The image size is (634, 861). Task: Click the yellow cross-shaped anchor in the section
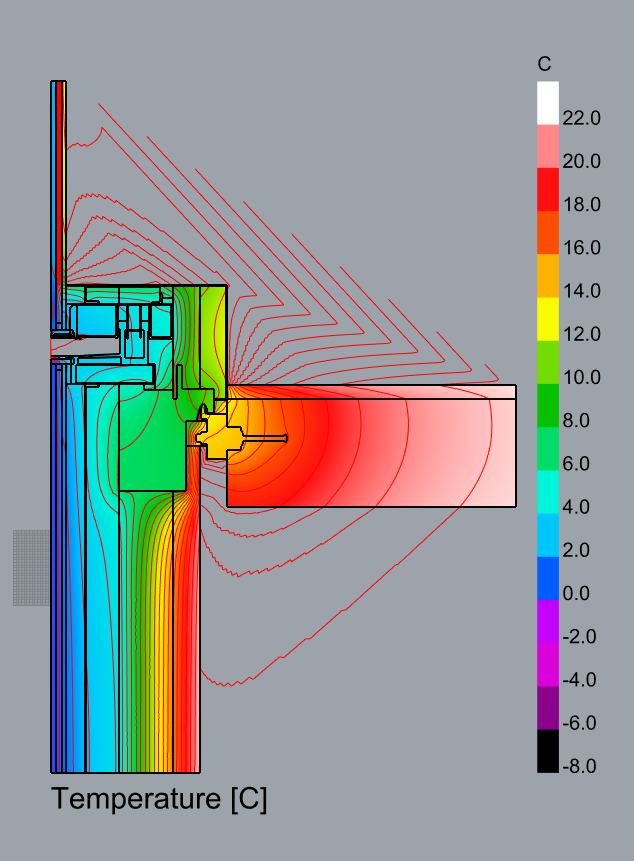(x=222, y=435)
